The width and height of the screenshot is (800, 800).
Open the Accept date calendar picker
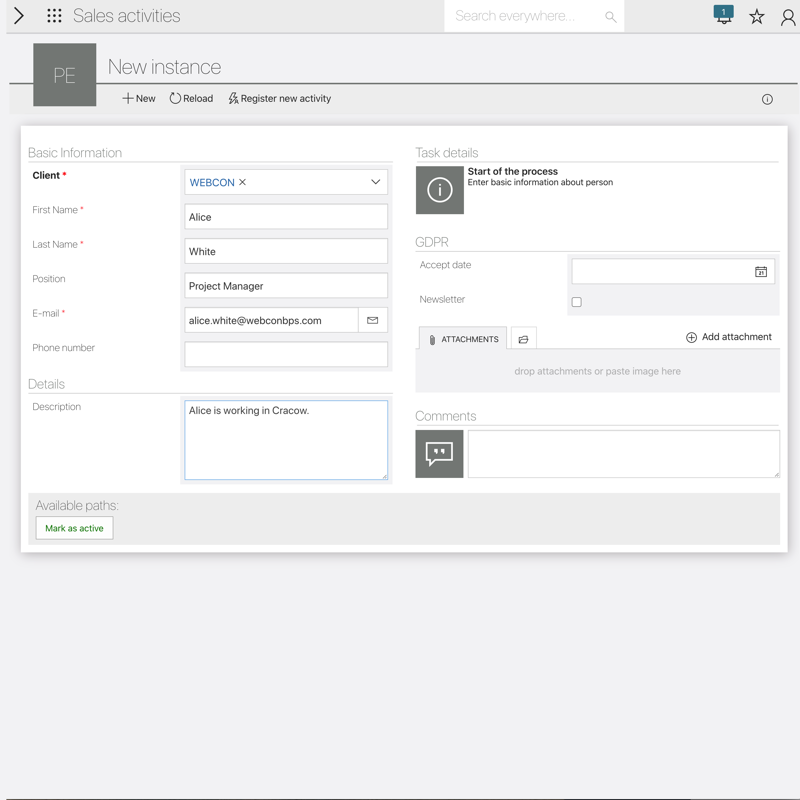tap(761, 272)
